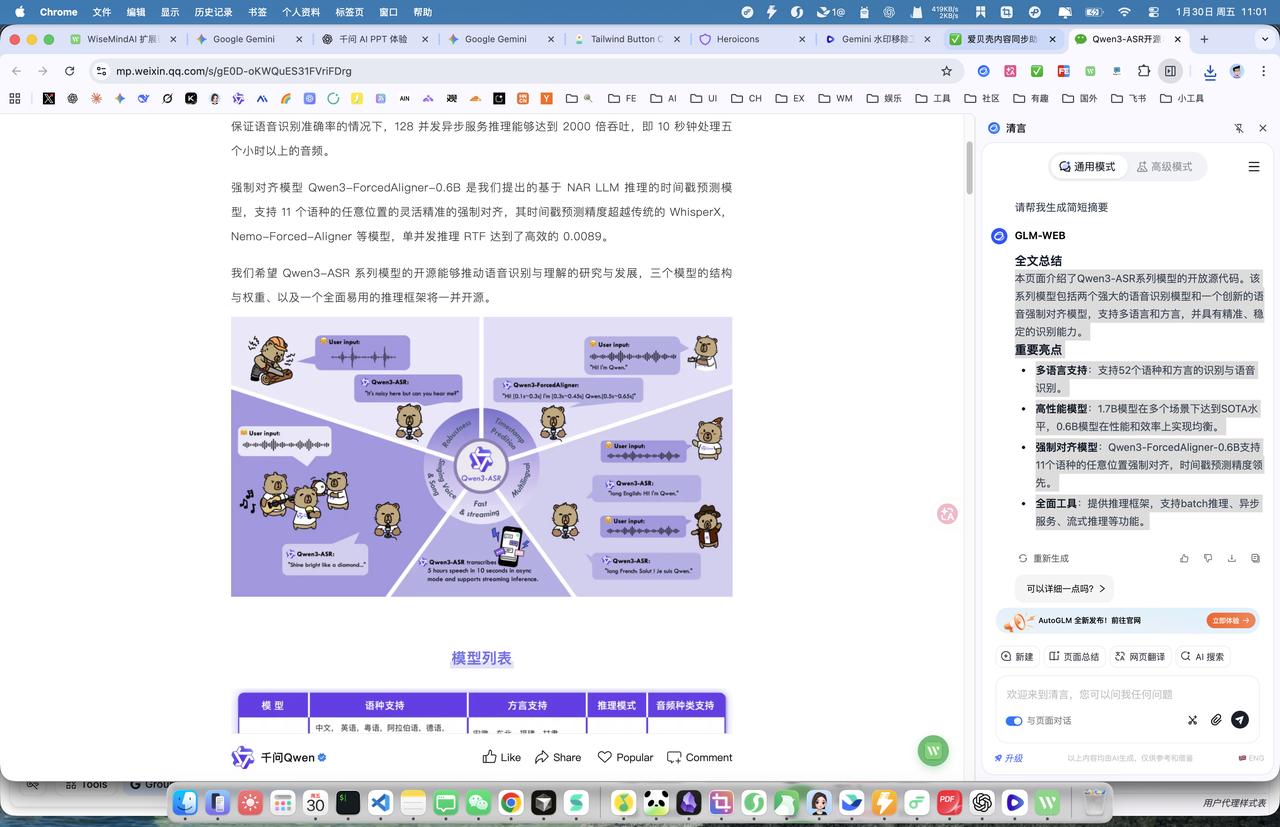
Task: Click the 页面总结 button
Action: [1073, 657]
